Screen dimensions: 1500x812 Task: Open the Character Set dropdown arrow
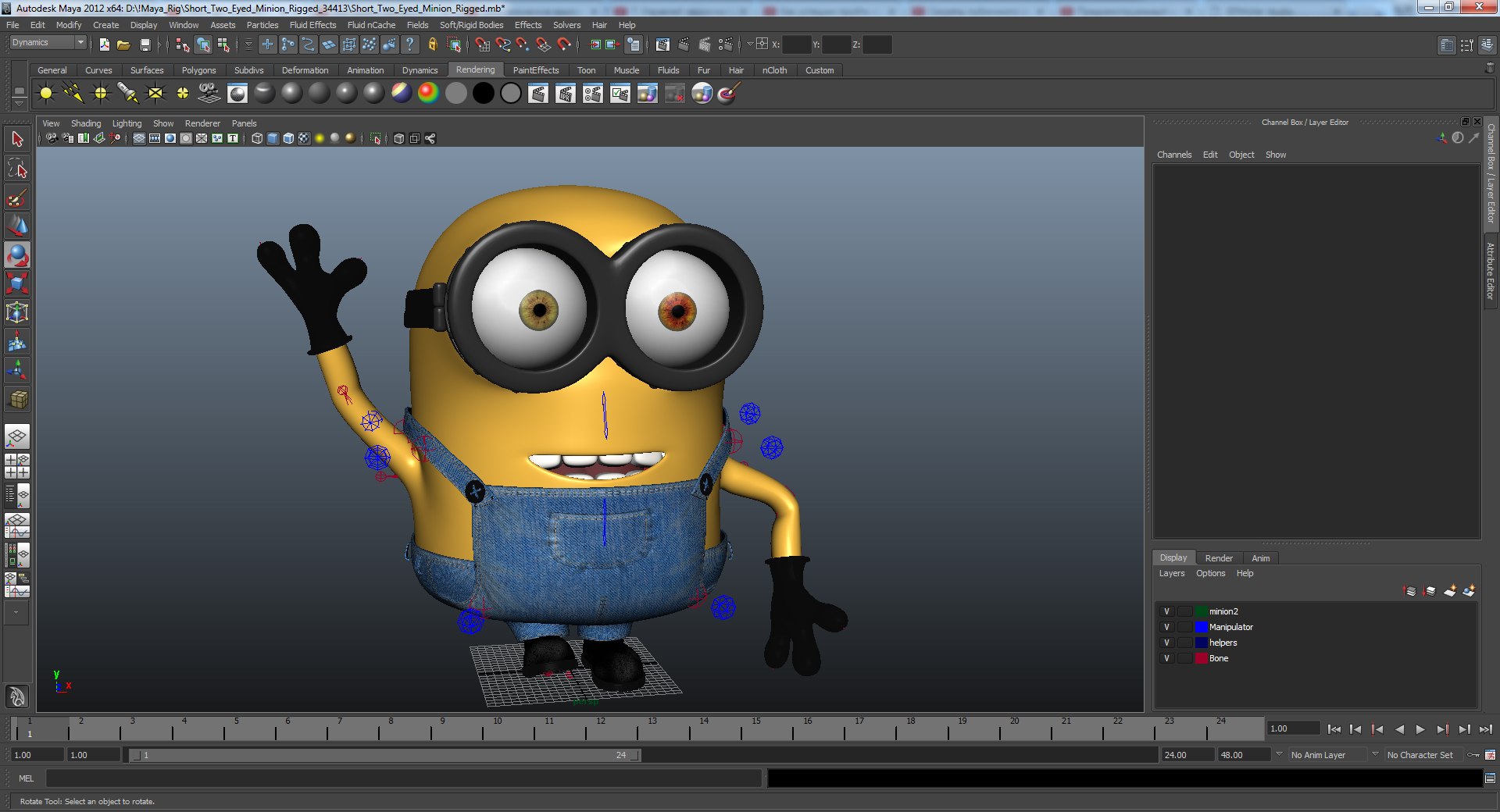(1375, 754)
